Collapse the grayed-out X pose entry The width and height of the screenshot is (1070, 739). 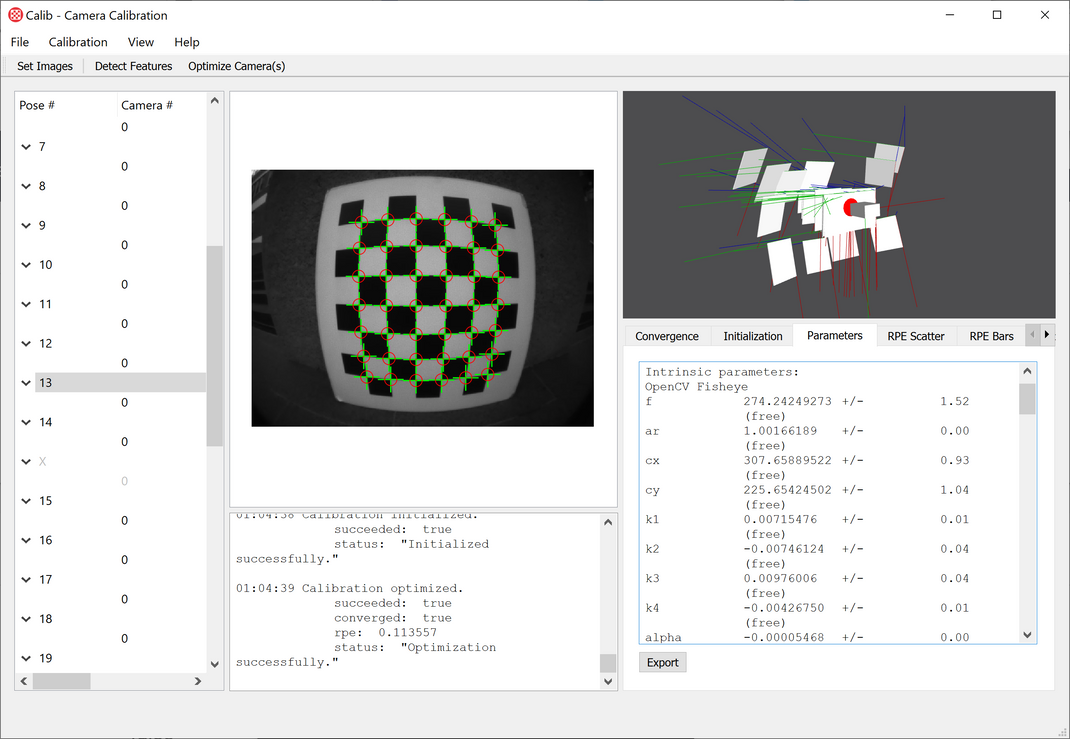25,461
